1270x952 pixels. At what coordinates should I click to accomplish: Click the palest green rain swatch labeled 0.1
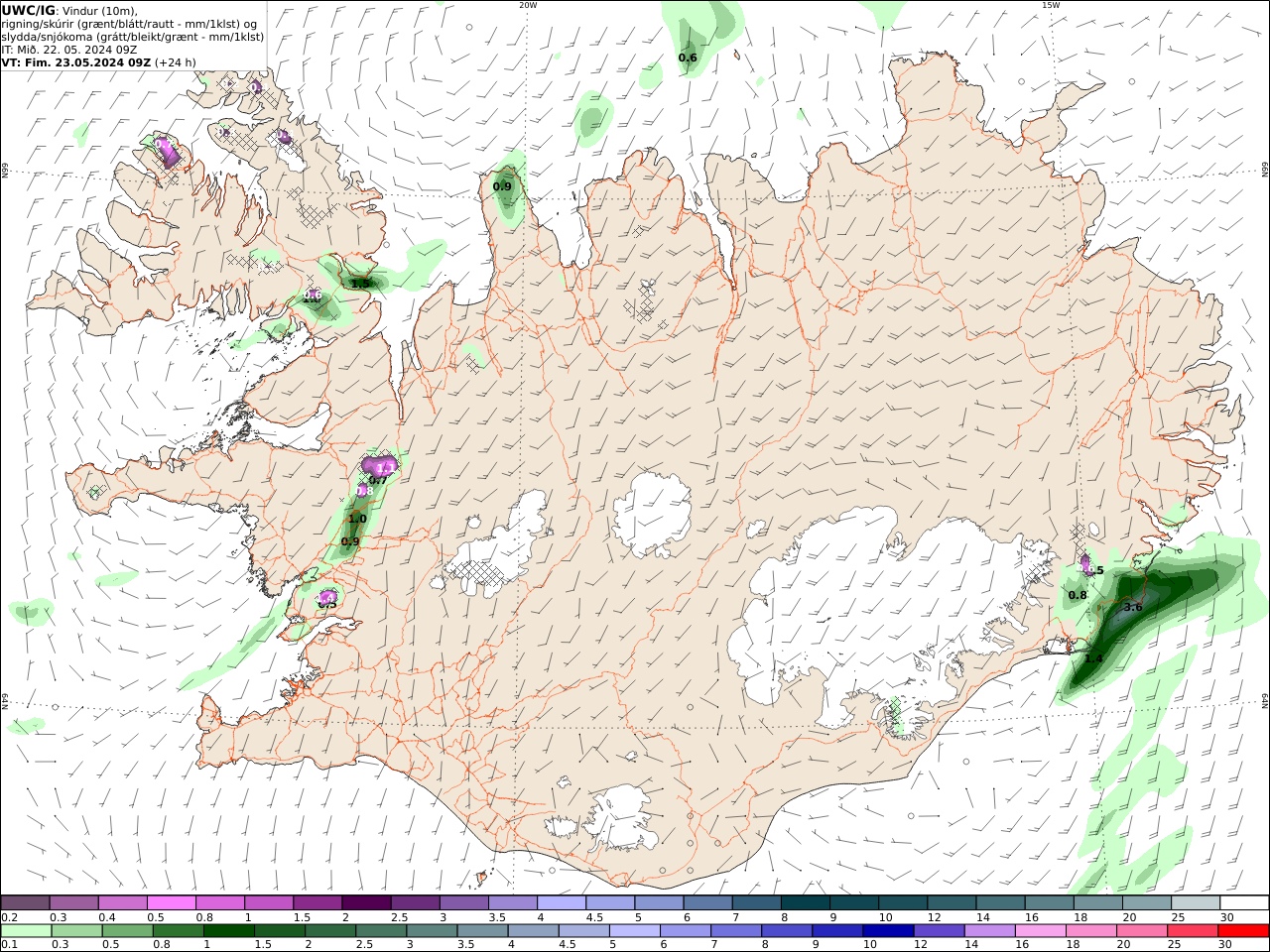[26, 931]
